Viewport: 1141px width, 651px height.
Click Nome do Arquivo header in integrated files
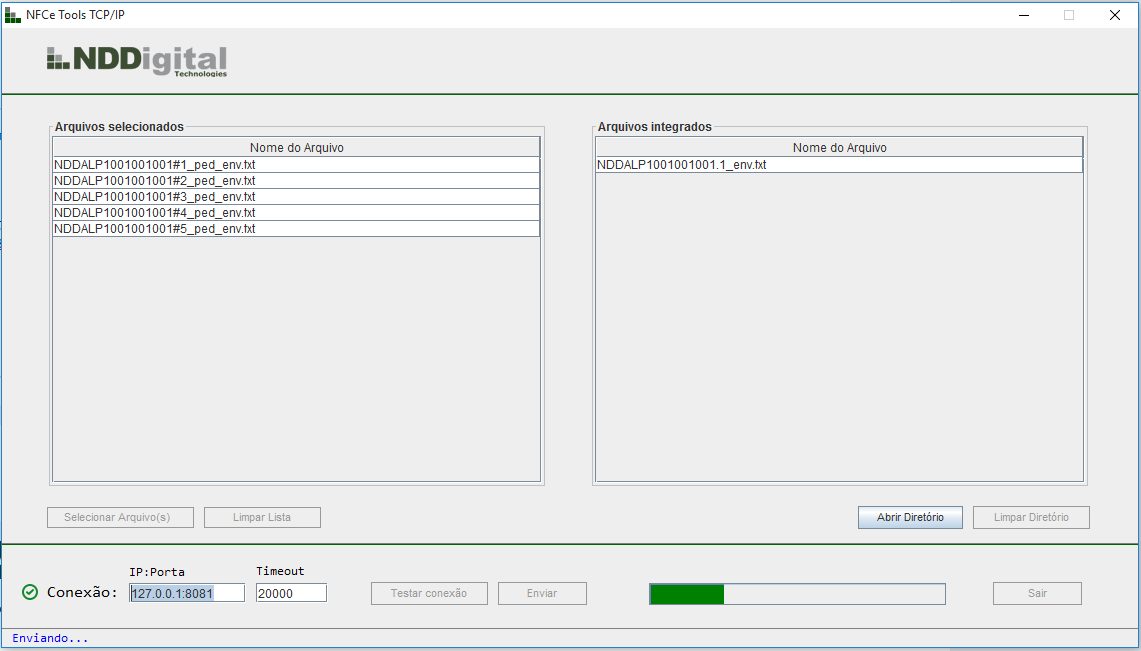[x=839, y=148]
